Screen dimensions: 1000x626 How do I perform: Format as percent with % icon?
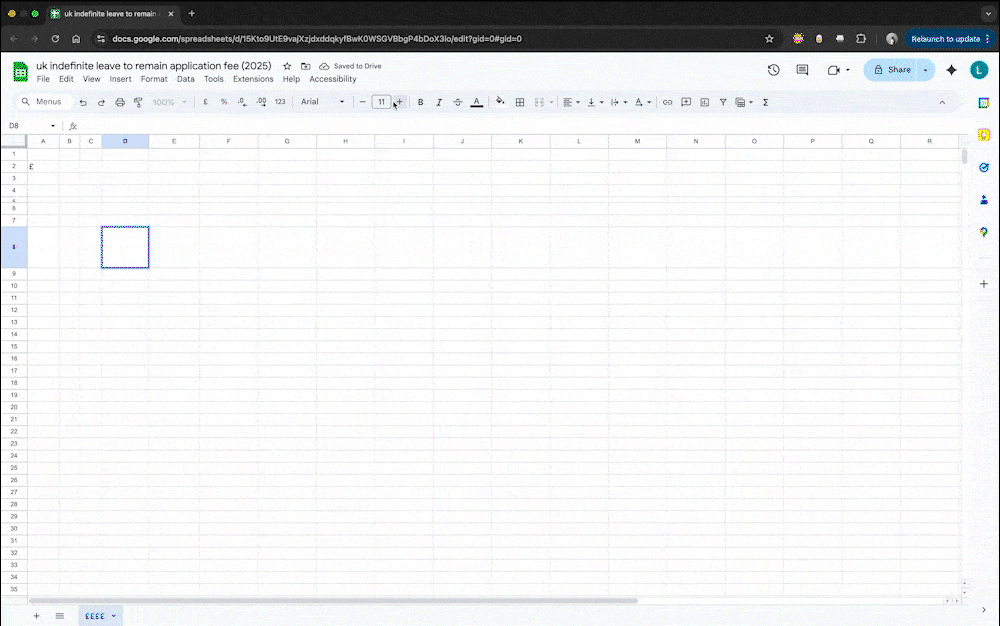pos(224,102)
